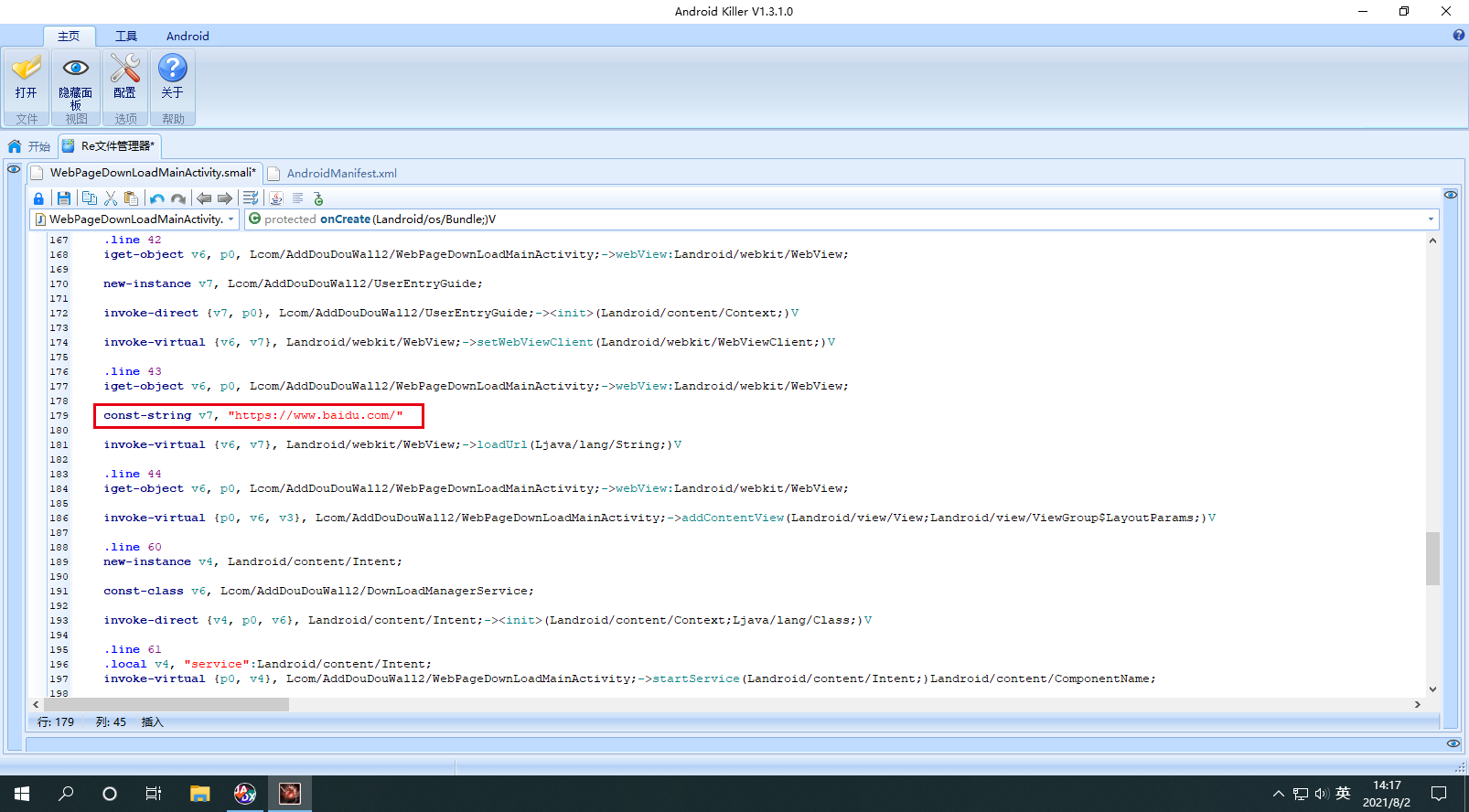The image size is (1469, 812).
Task: Click the 插入 insert mode indicator
Action: 152,722
